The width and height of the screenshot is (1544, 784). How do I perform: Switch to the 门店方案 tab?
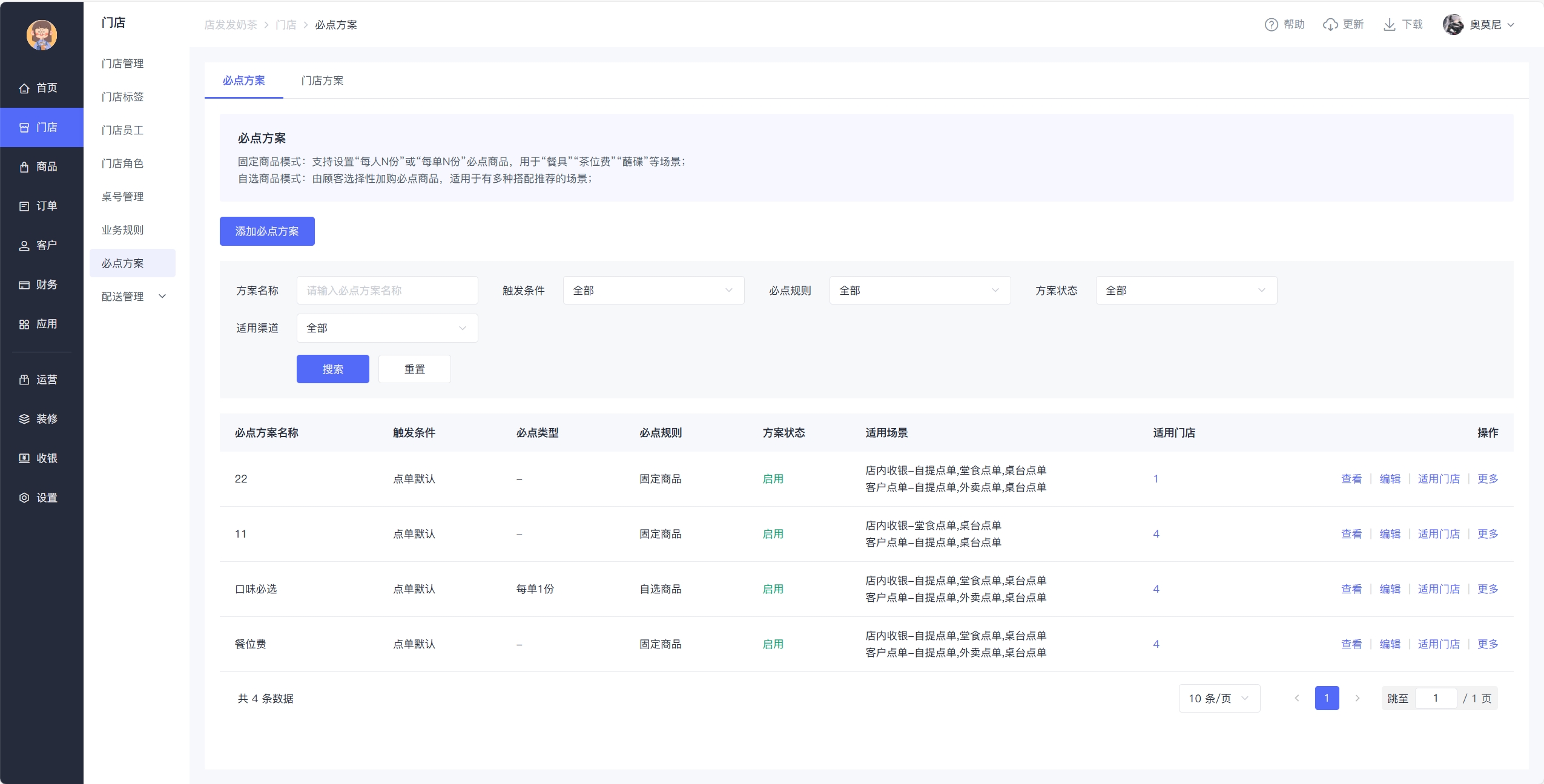pos(322,81)
